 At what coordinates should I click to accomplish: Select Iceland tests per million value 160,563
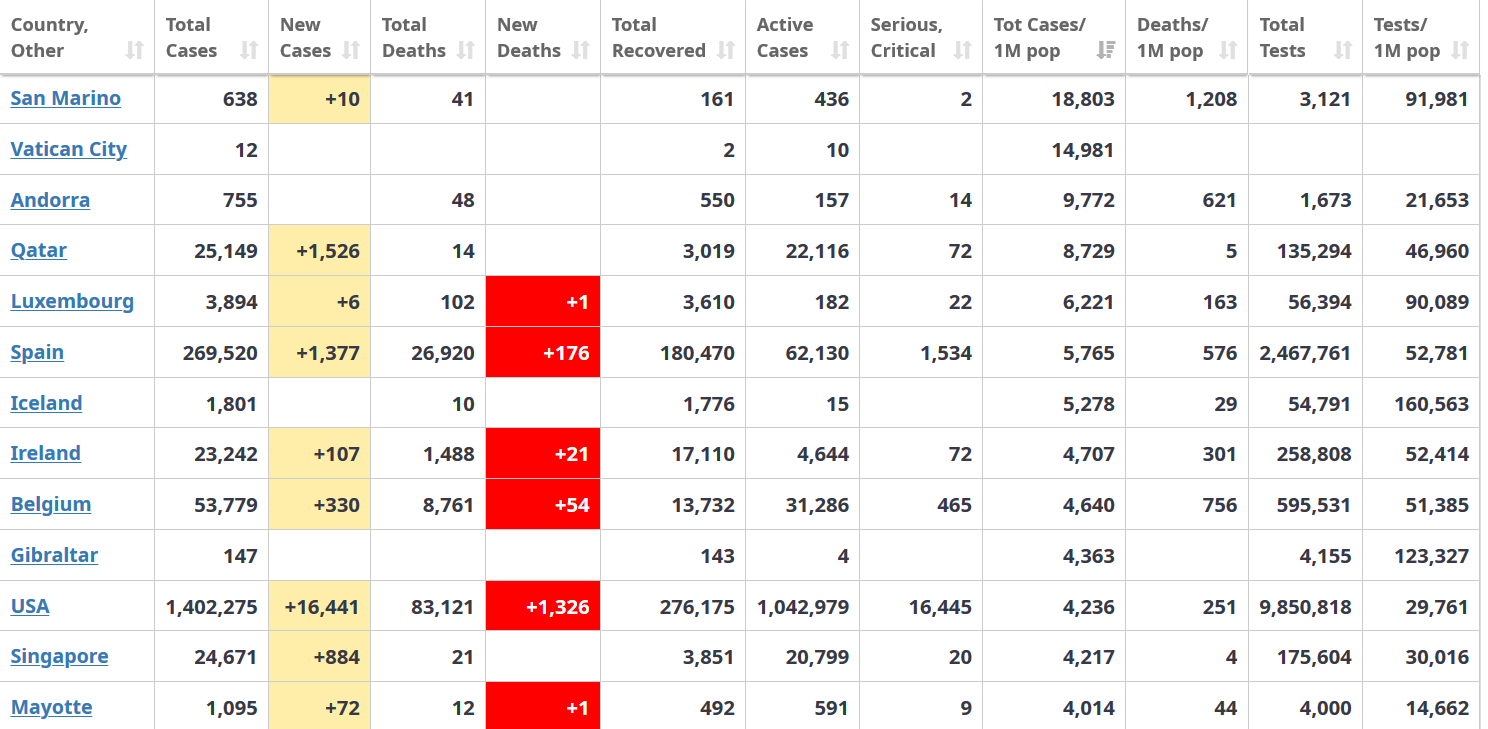[1432, 404]
